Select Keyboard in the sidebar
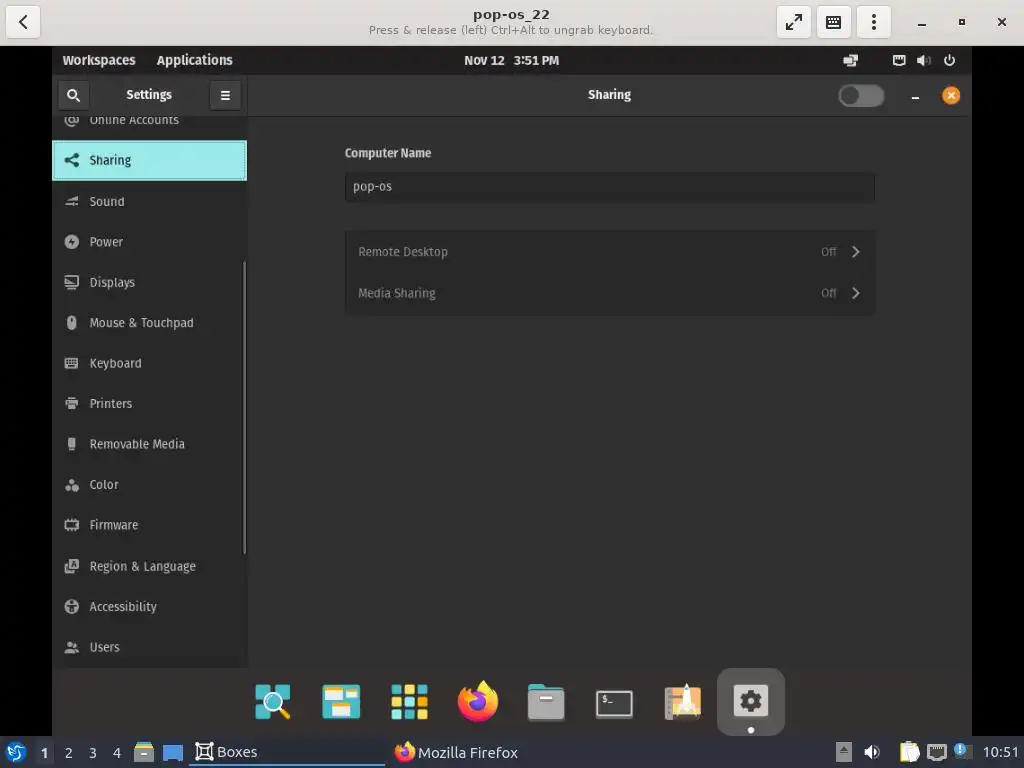The width and height of the screenshot is (1024, 768). (x=150, y=363)
